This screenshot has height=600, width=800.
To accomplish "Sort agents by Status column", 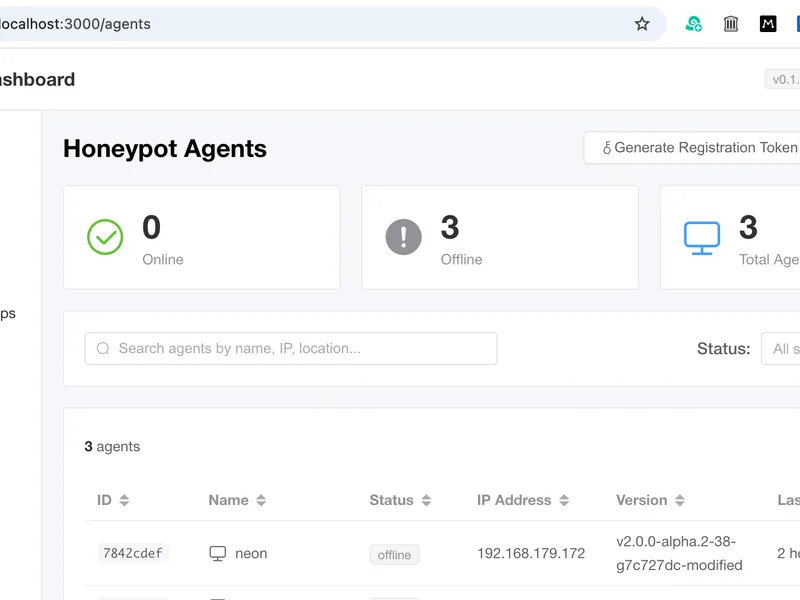I will [427, 500].
